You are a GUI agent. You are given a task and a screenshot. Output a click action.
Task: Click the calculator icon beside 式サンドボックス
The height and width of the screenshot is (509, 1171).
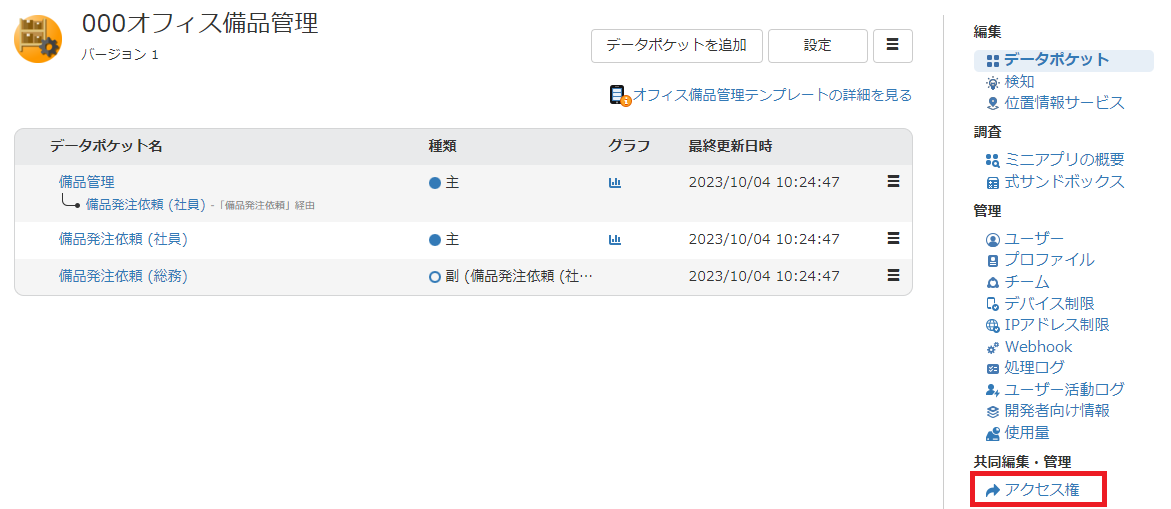(x=993, y=182)
